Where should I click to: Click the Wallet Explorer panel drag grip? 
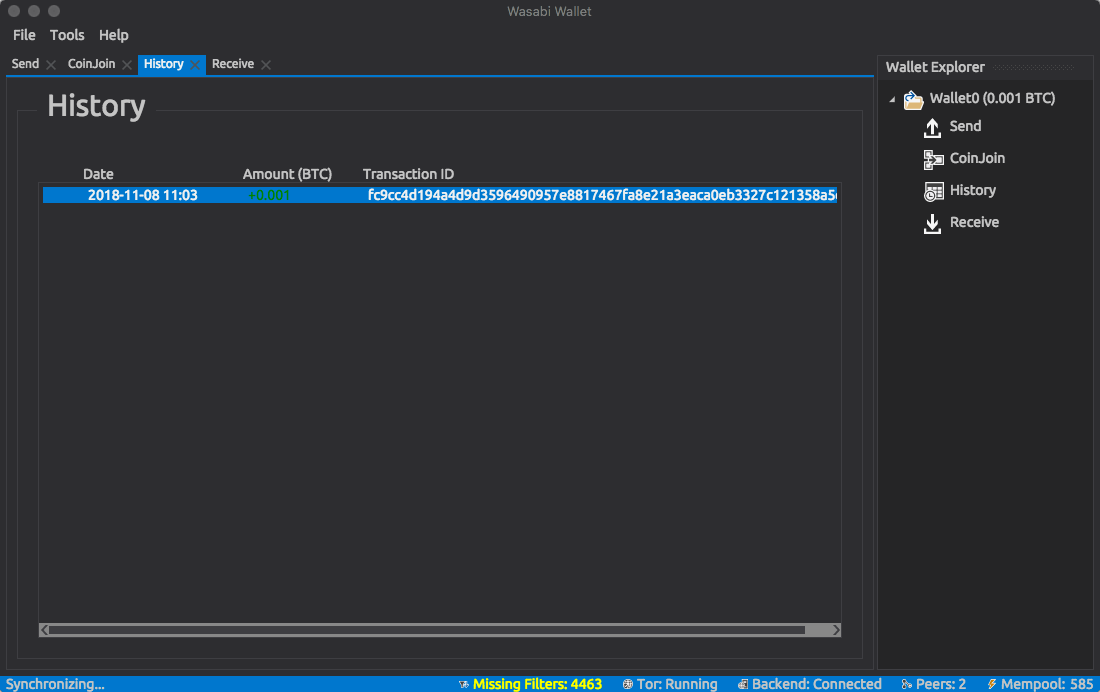point(1034,67)
